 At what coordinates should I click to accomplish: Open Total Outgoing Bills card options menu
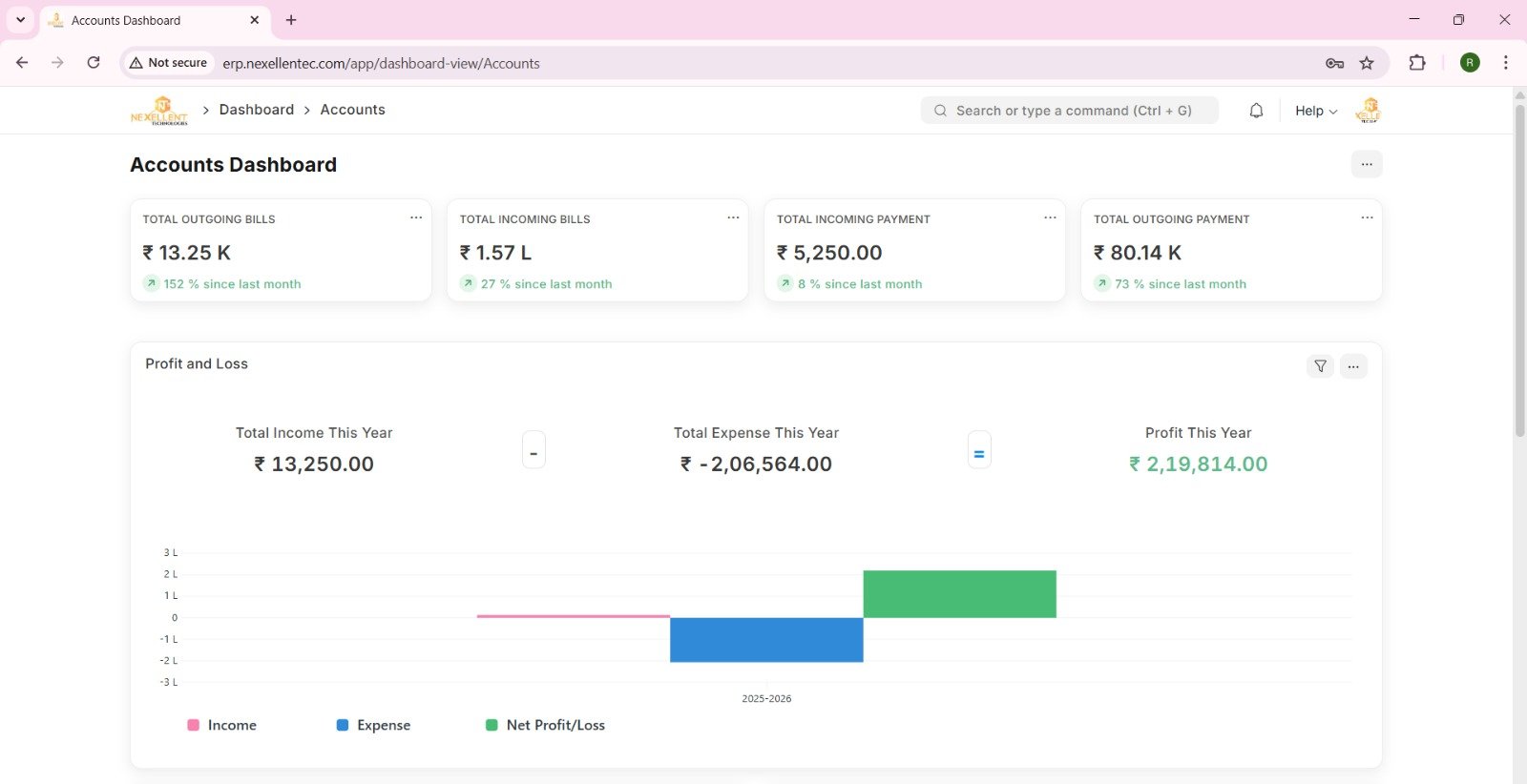[416, 217]
